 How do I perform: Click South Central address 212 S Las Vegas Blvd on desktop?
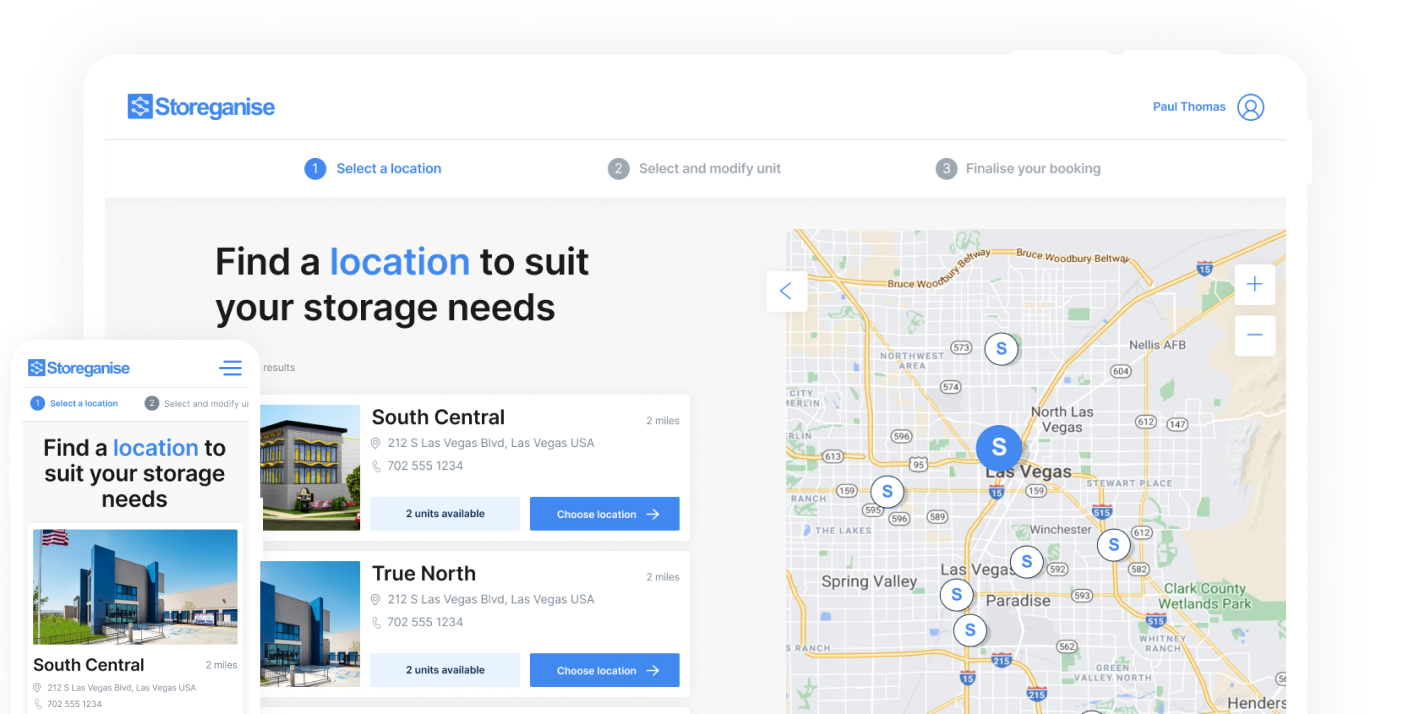491,443
